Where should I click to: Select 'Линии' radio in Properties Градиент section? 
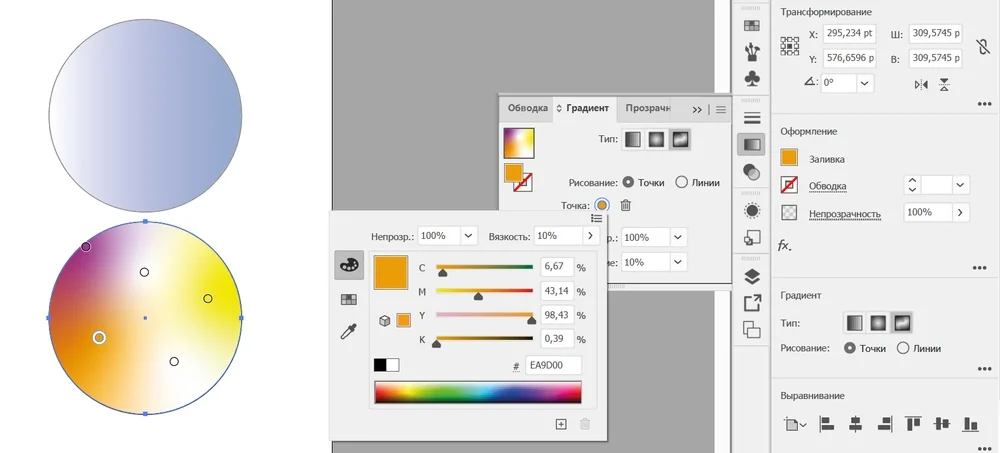click(903, 348)
